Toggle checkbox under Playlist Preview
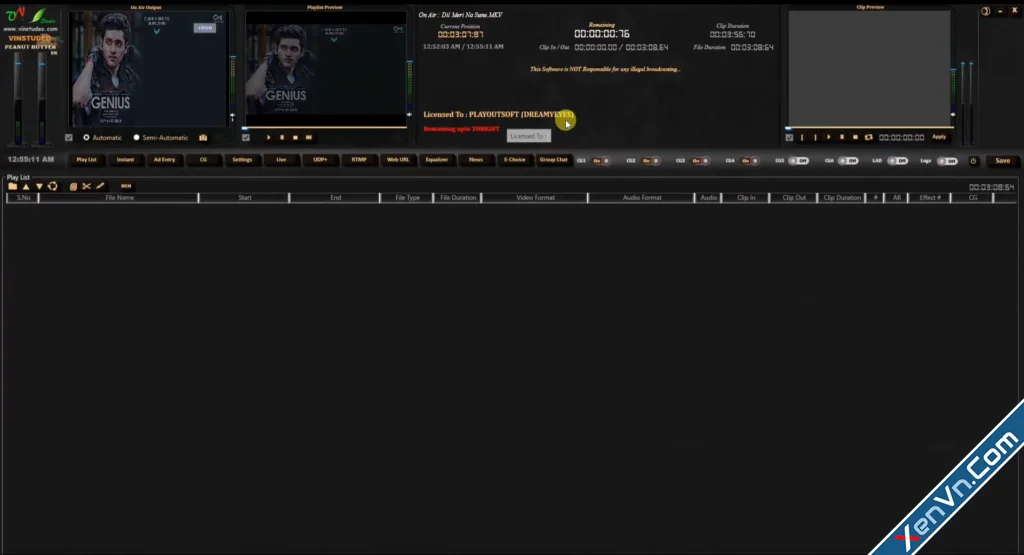The height and width of the screenshot is (555, 1024). click(x=246, y=138)
